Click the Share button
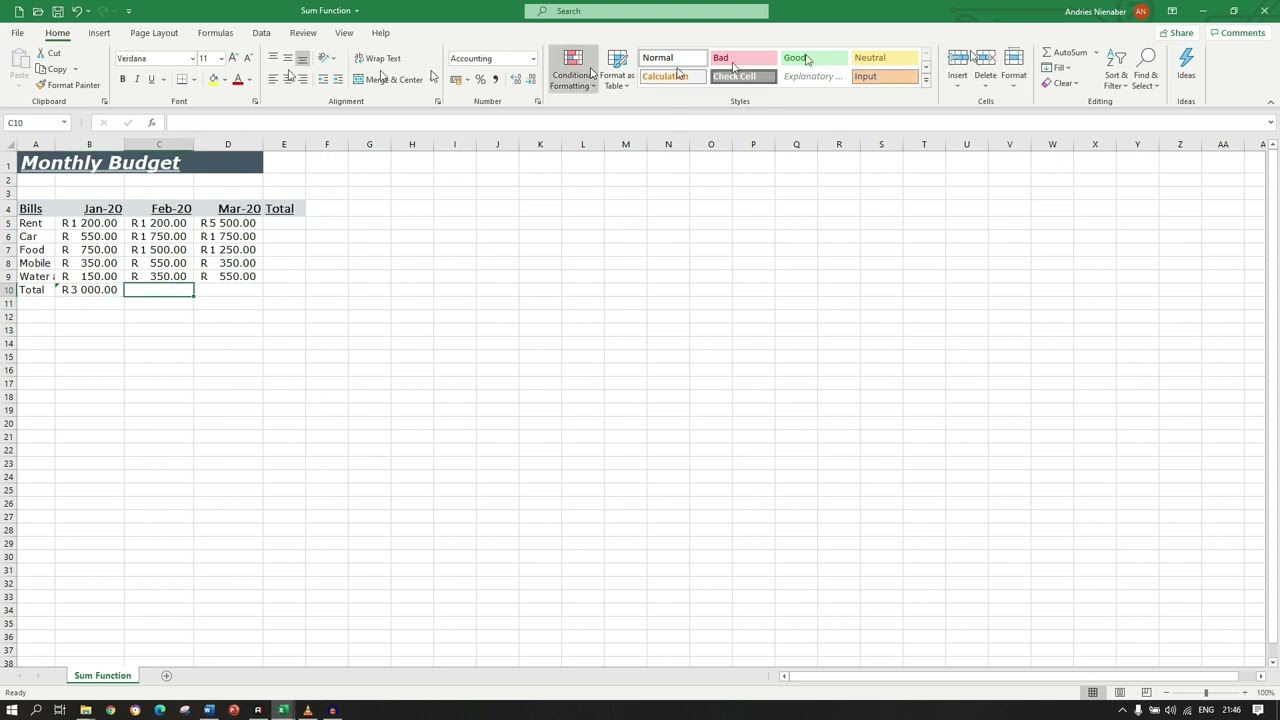 1176,33
